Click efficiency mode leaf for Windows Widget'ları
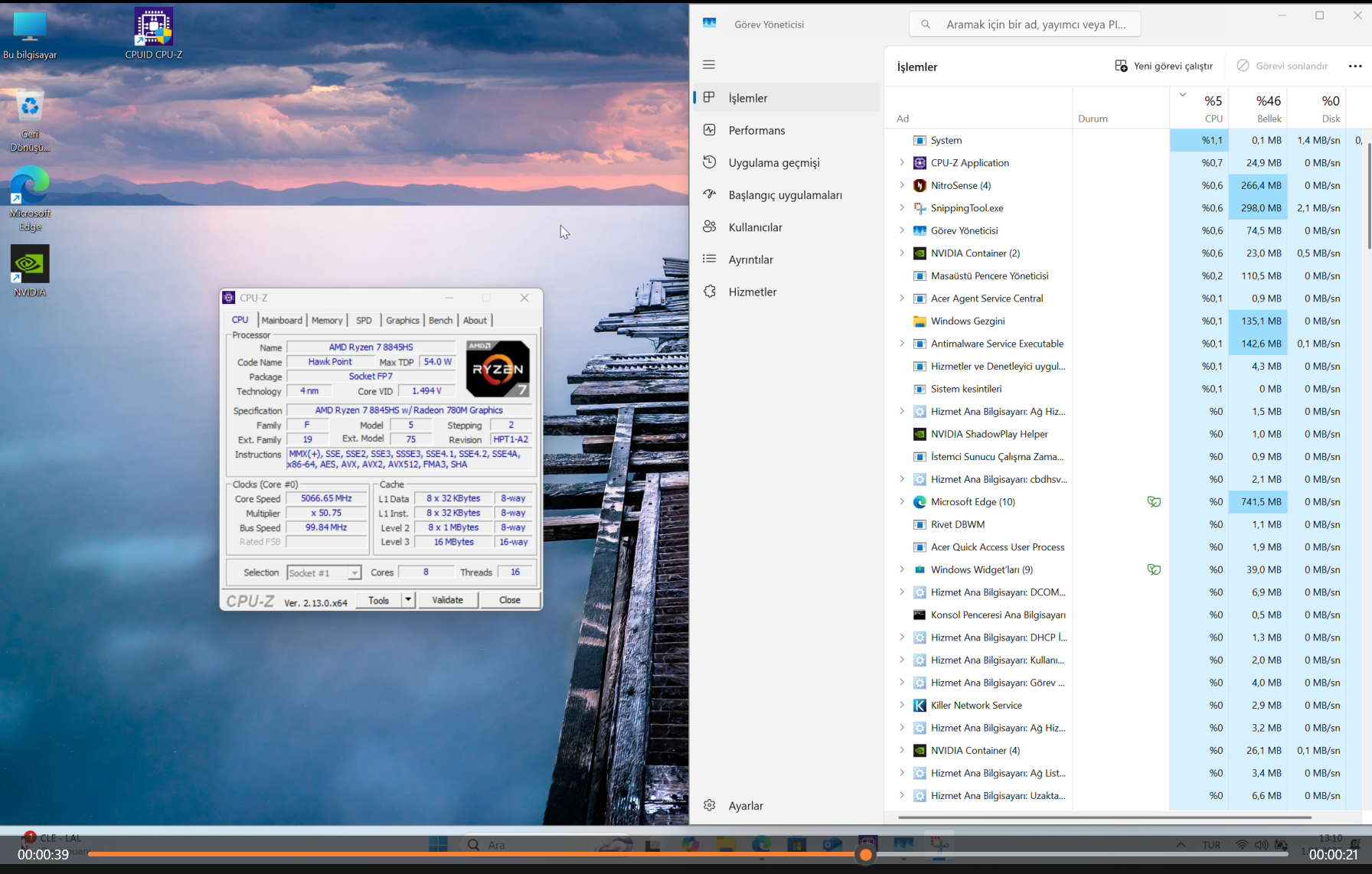The image size is (1372, 874). 1154,569
